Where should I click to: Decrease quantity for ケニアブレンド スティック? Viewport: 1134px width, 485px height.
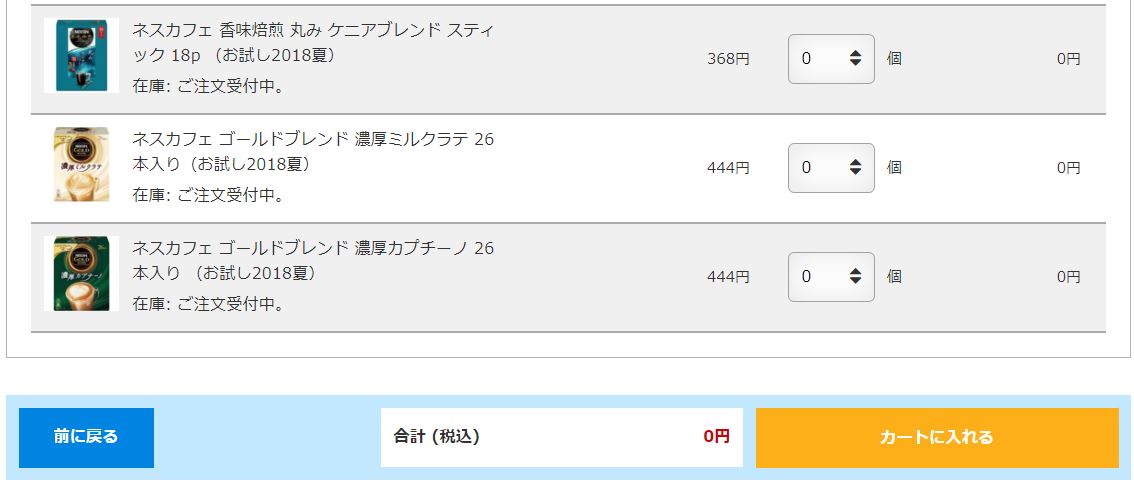pyautogui.click(x=856, y=63)
